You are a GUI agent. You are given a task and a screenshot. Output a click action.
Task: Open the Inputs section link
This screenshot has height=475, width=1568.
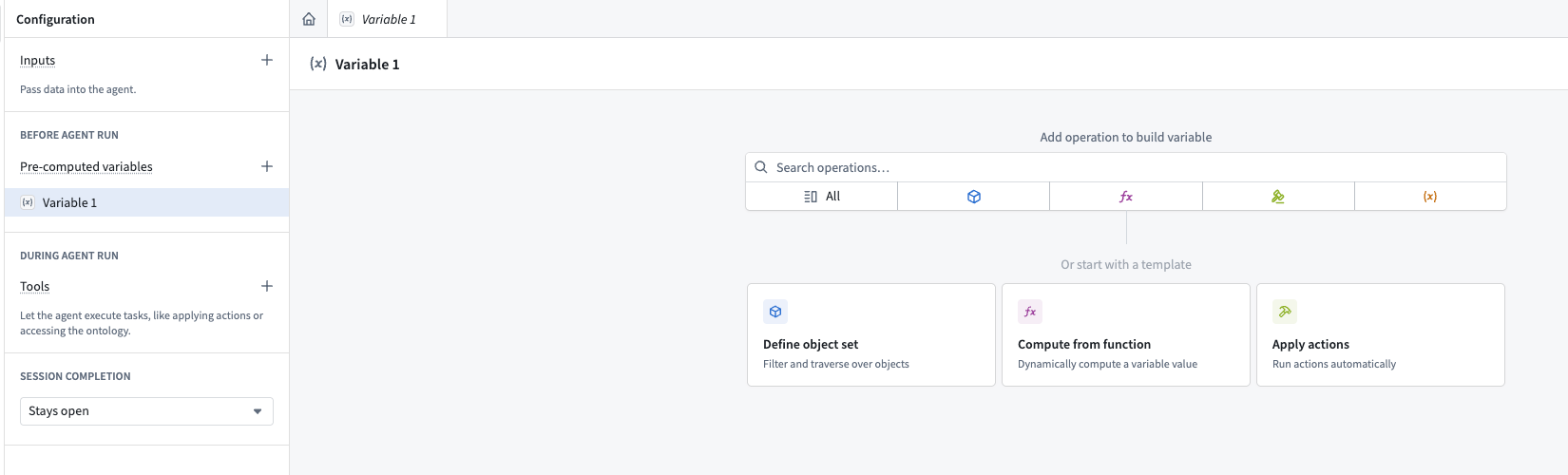tap(38, 60)
